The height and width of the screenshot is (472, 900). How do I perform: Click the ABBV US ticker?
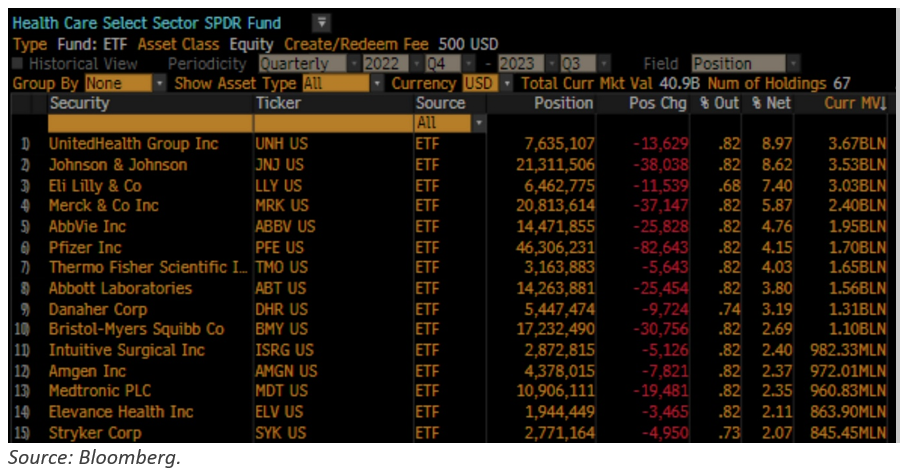click(285, 226)
